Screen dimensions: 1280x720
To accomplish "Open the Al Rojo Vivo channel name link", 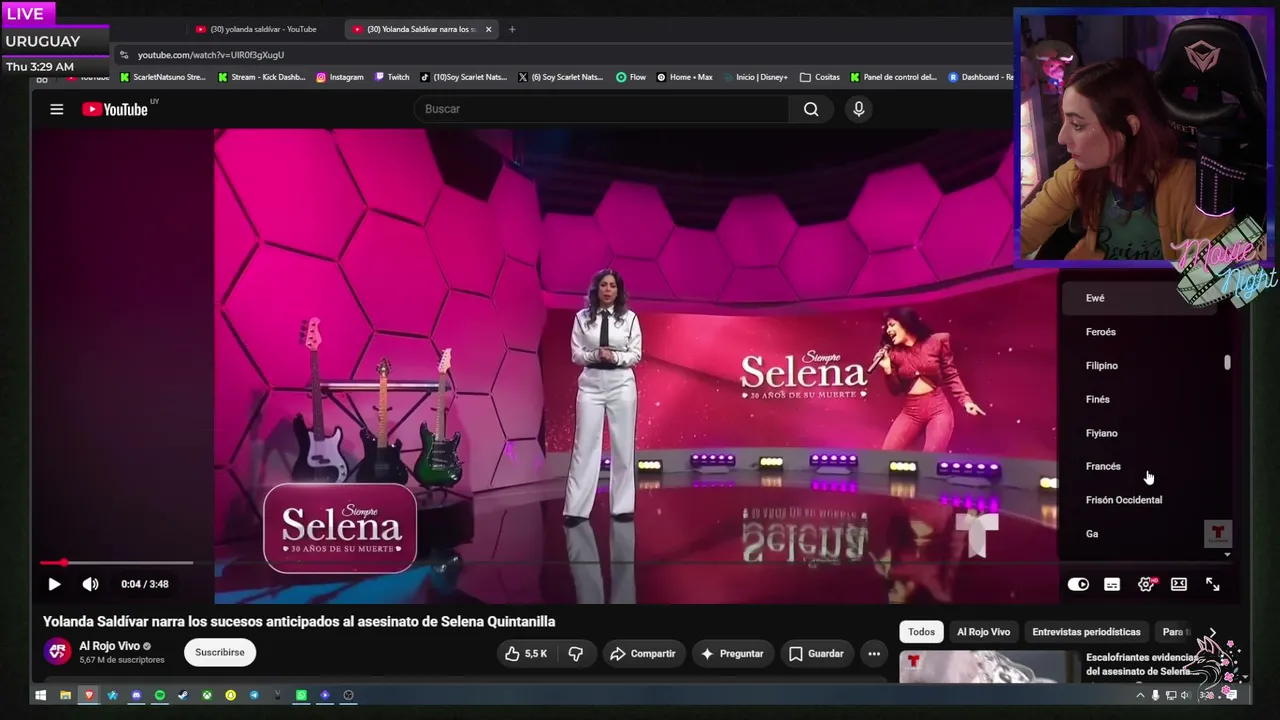I will click(x=109, y=646).
